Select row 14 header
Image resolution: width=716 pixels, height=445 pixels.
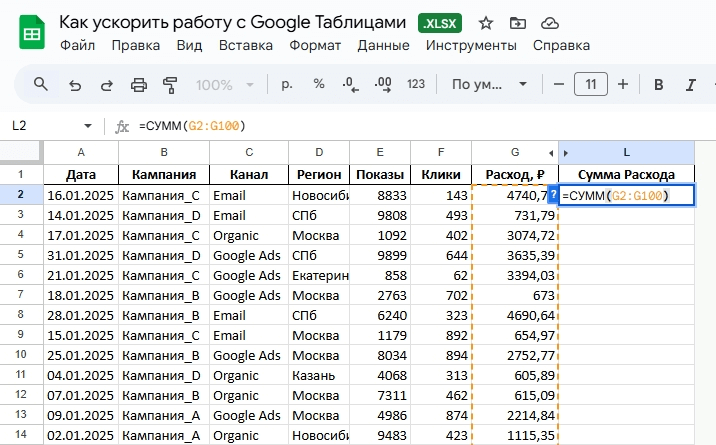pyautogui.click(x=21, y=435)
